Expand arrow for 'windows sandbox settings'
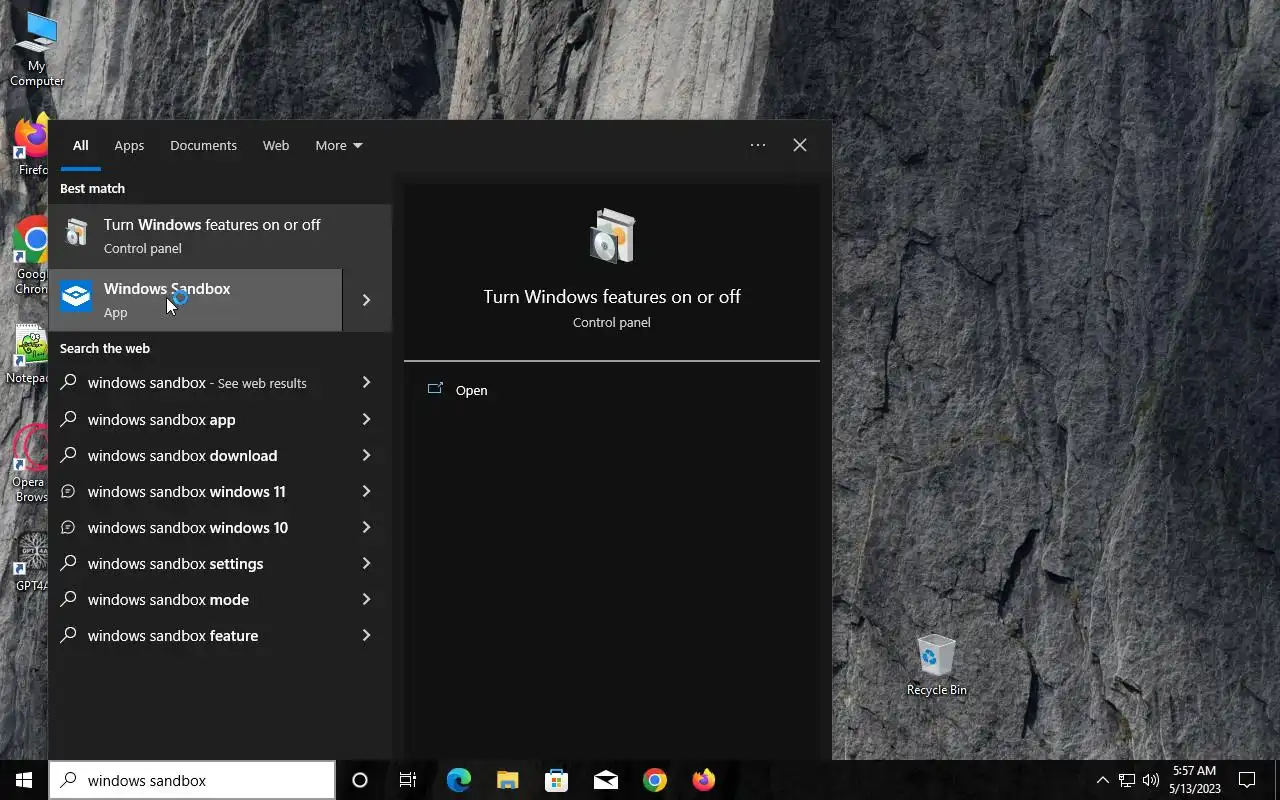 (x=366, y=563)
